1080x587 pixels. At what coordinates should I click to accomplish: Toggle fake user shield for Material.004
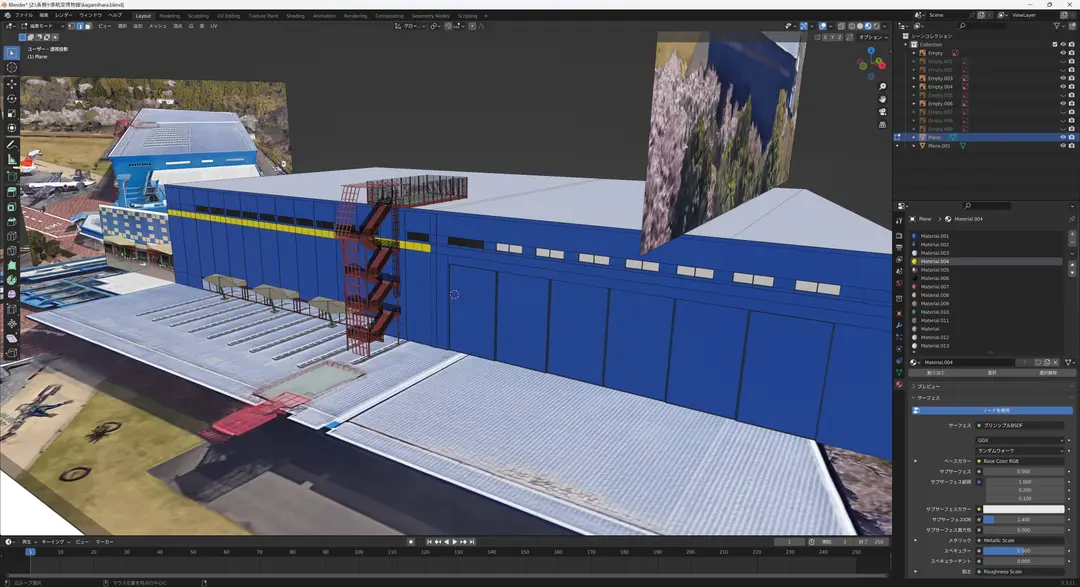point(1038,362)
